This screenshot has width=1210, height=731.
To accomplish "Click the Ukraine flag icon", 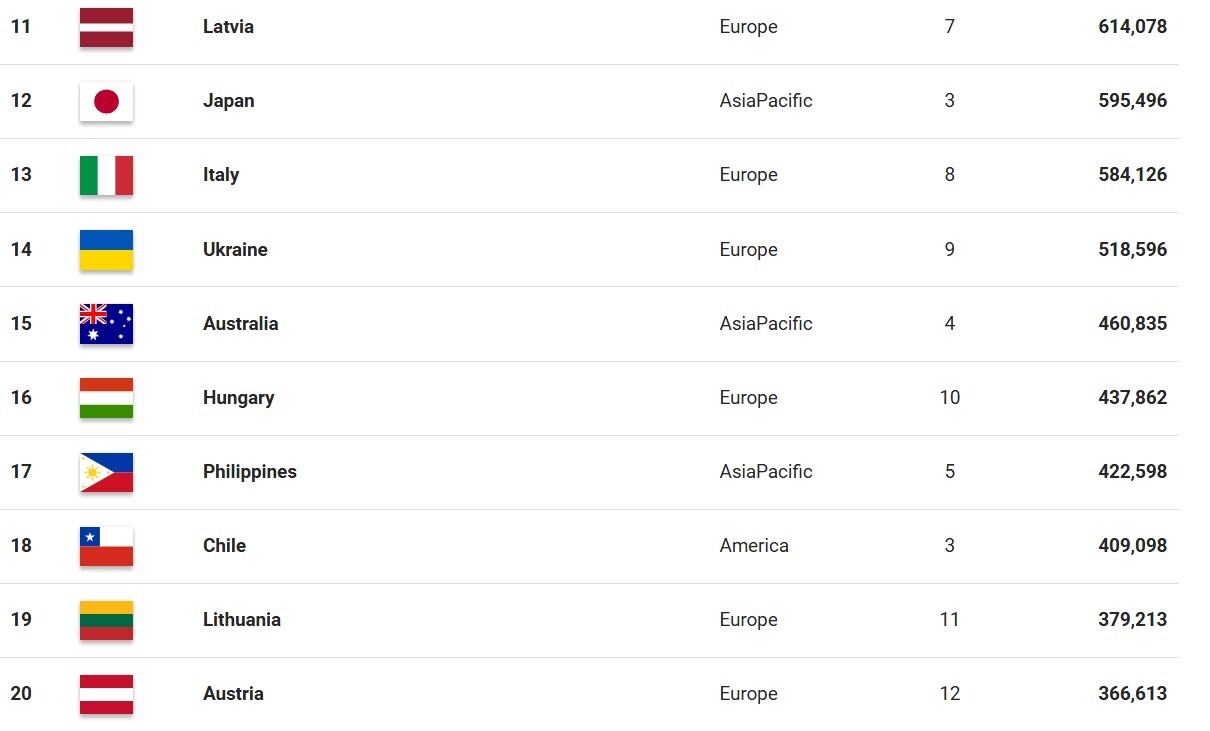I will pos(106,249).
